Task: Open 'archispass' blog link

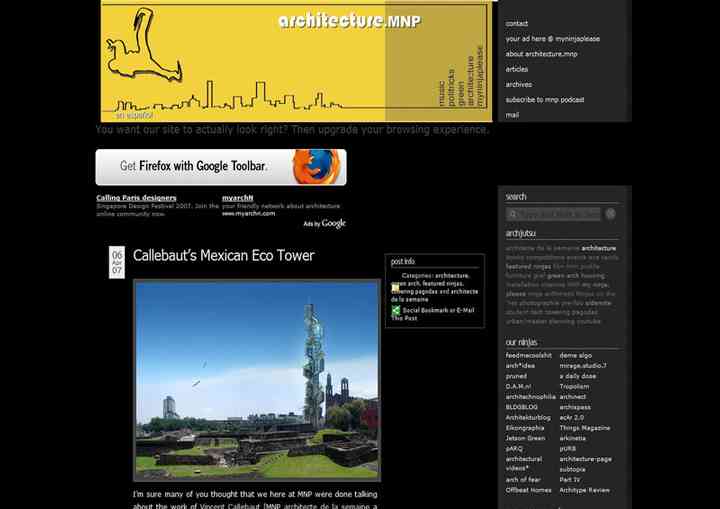Action: coord(575,407)
